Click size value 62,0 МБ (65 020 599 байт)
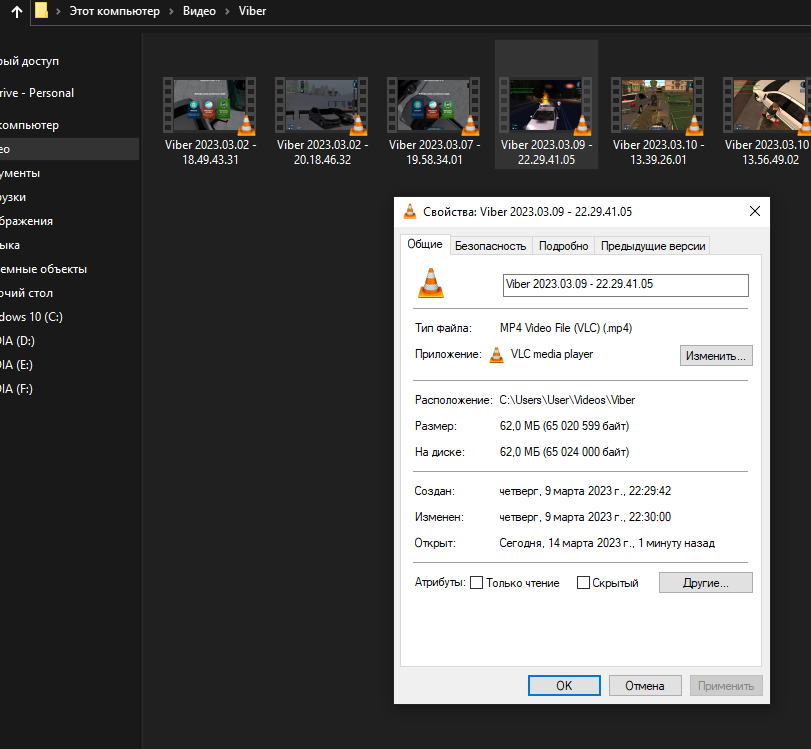The height and width of the screenshot is (749, 811). pos(564,426)
